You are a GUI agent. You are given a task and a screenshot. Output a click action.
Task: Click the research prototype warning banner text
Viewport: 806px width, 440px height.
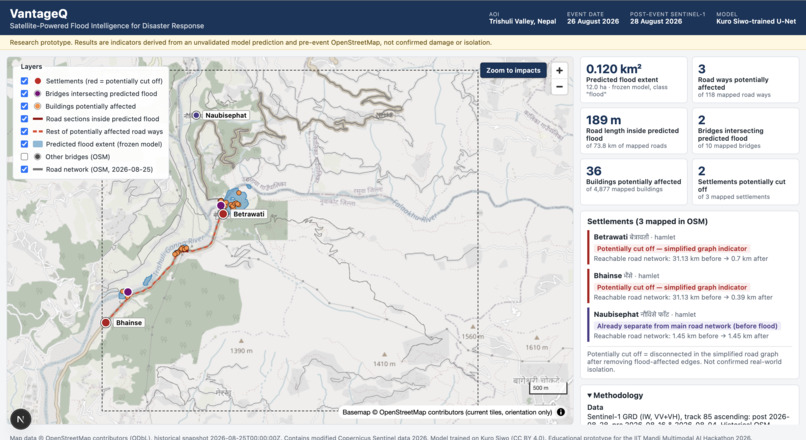tap(250, 43)
